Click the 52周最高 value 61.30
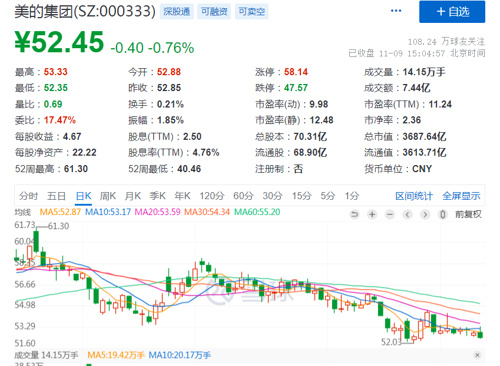This screenshot has width=500, height=366. 76,169
